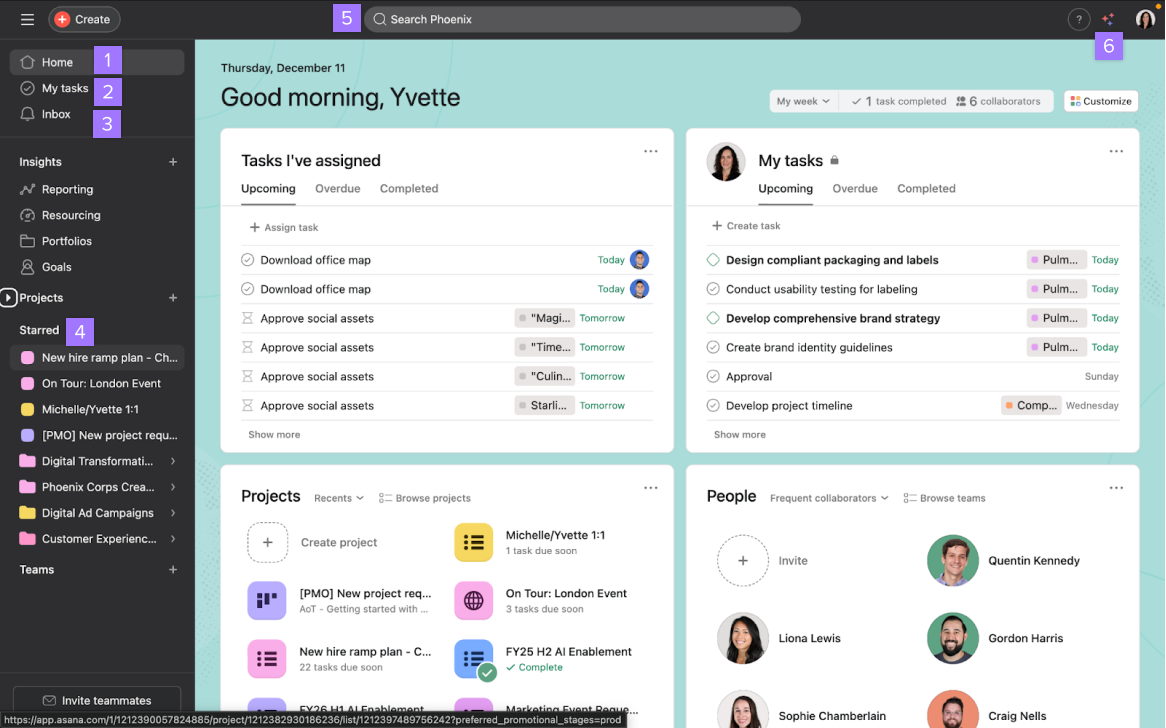Click the help question mark icon
The height and width of the screenshot is (728, 1166).
1078,19
